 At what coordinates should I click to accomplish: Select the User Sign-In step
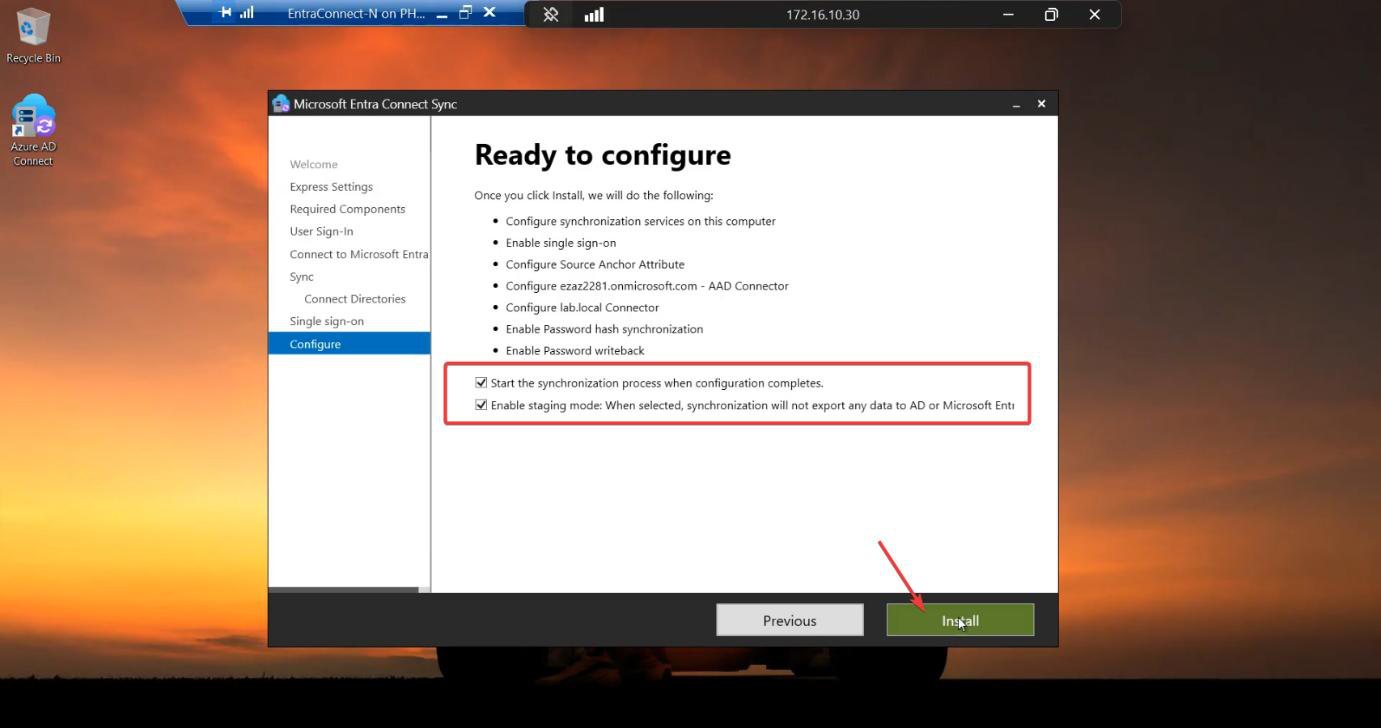tap(321, 231)
